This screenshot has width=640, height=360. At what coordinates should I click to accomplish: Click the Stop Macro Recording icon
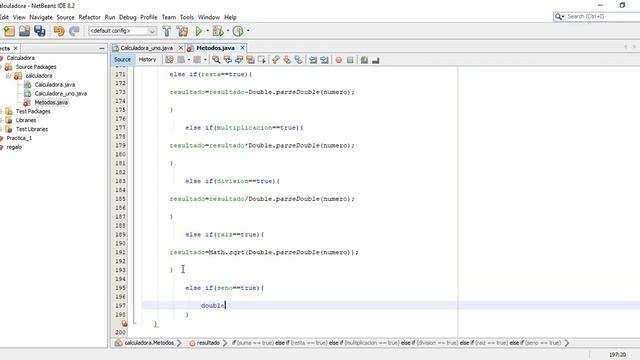pos(350,60)
